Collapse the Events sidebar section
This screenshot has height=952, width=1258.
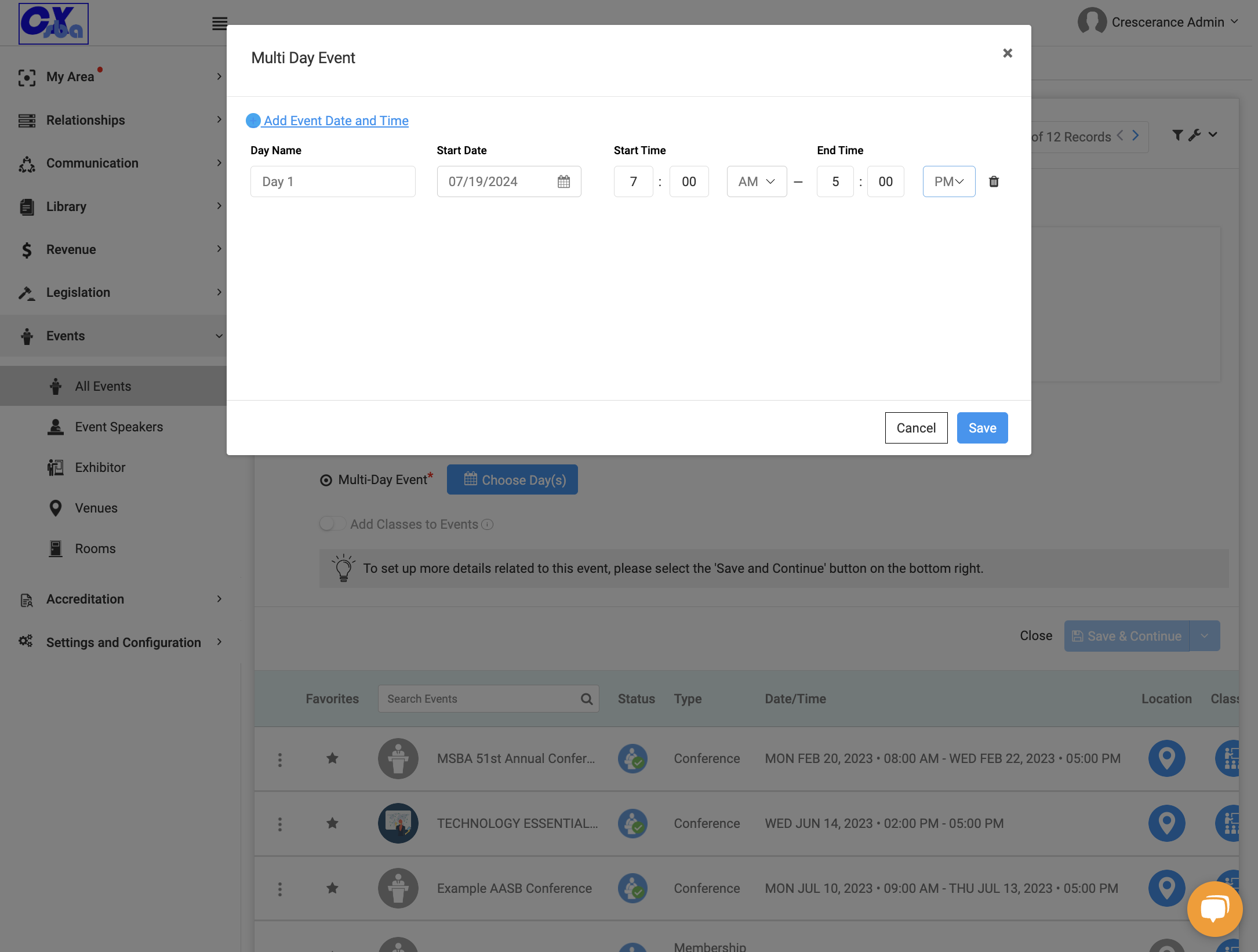coord(113,336)
